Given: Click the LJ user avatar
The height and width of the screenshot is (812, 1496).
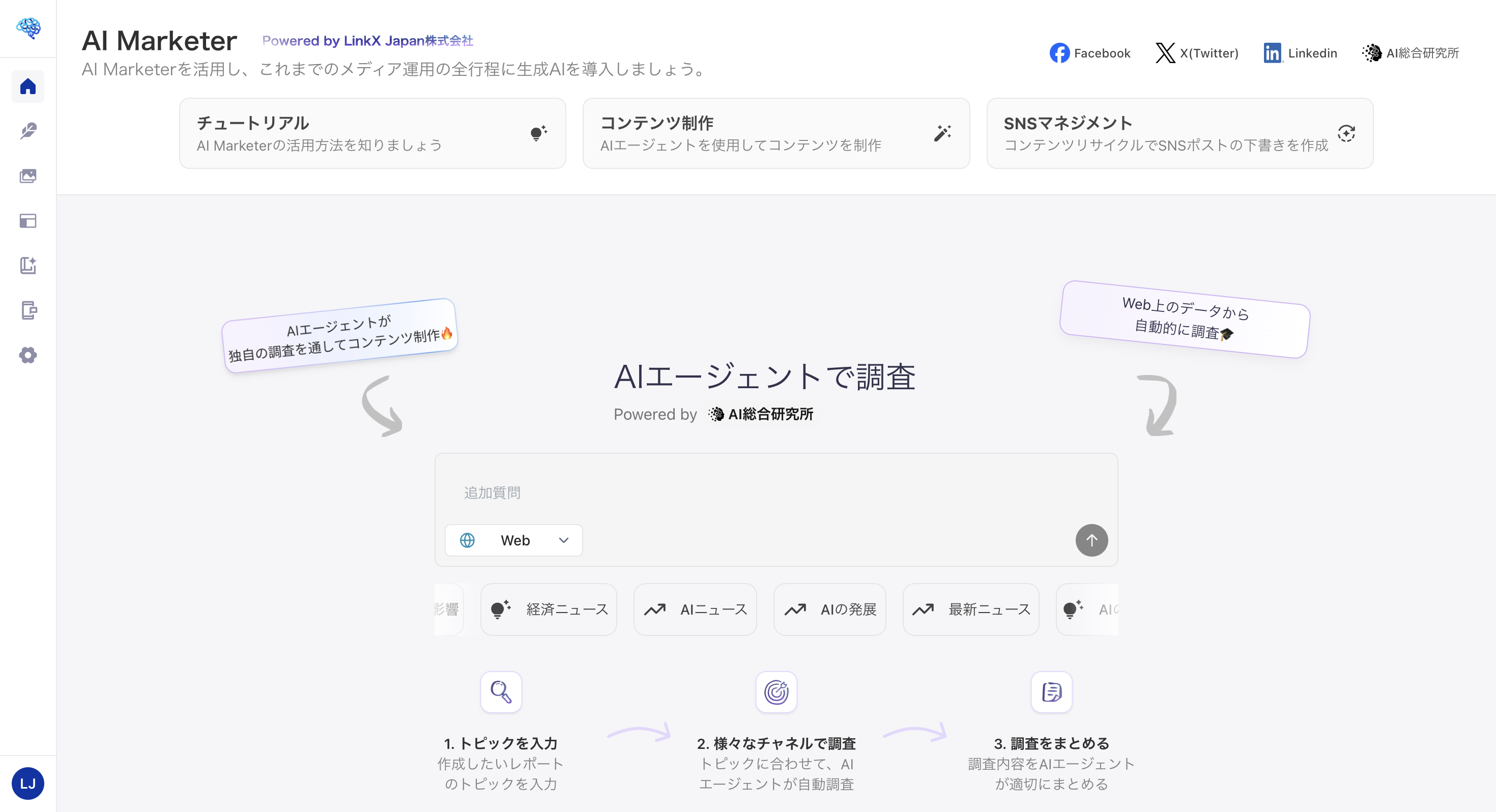Looking at the screenshot, I should click(28, 783).
